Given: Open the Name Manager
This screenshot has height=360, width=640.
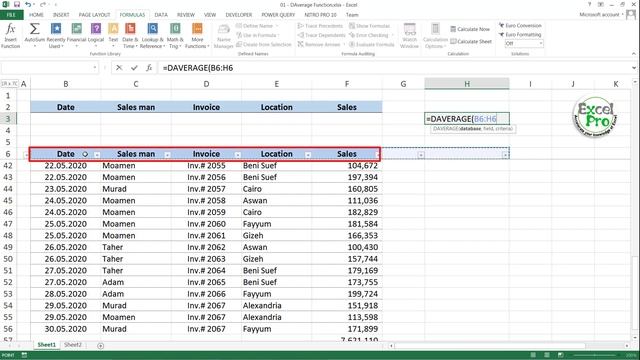Looking at the screenshot, I should [224, 36].
